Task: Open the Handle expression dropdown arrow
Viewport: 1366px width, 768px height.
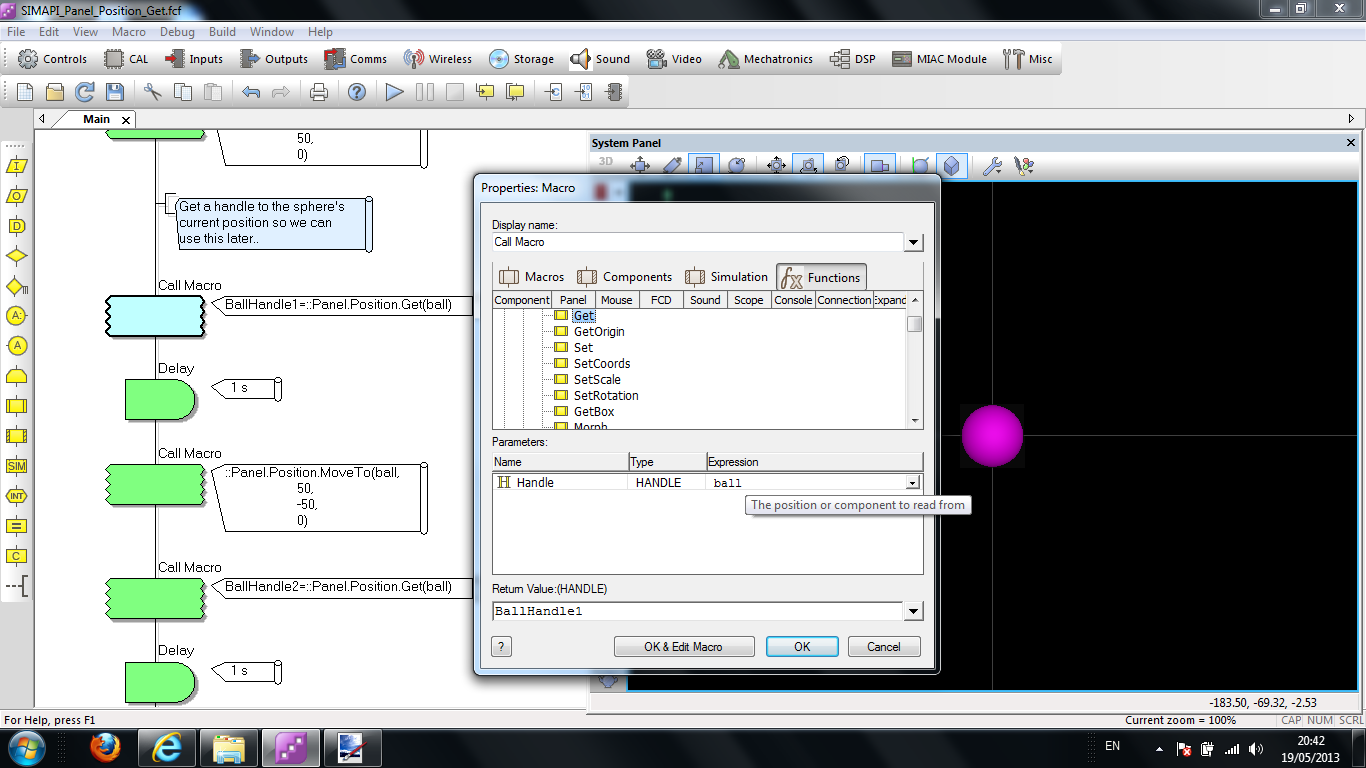Action: [x=913, y=483]
